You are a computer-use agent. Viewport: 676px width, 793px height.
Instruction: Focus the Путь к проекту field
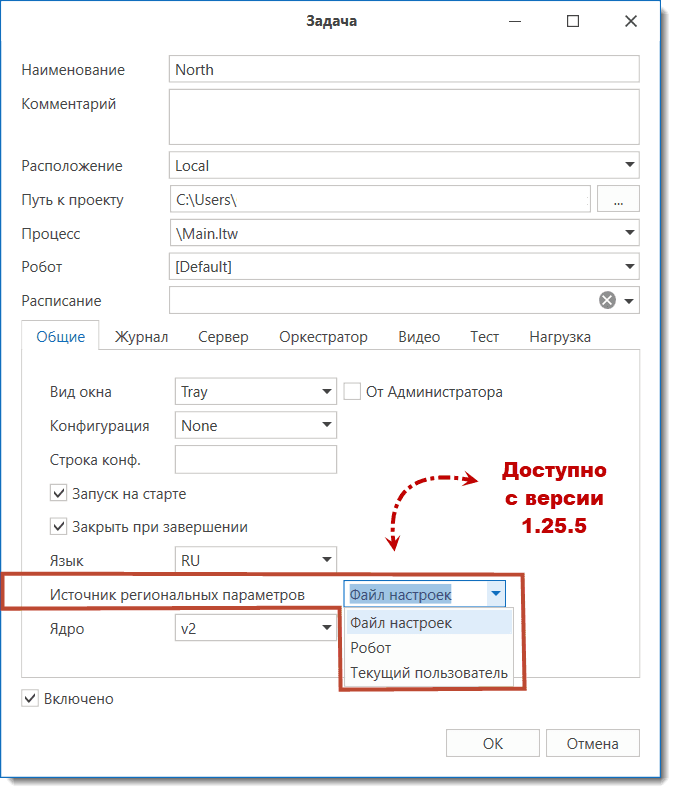click(x=380, y=199)
